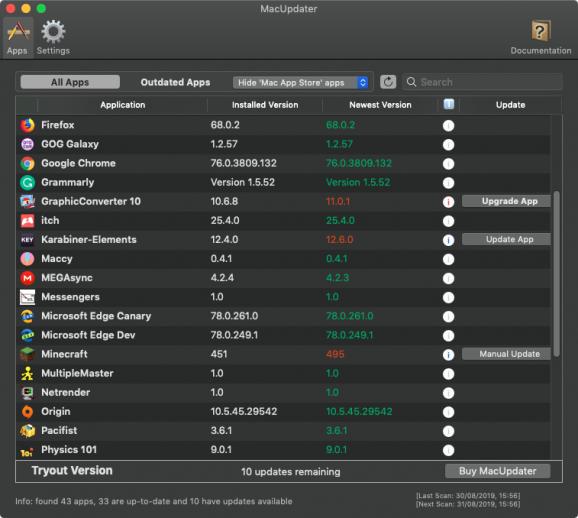This screenshot has width=578, height=518.
Task: Click the GOG Galaxy app icon
Action: [x=27, y=144]
